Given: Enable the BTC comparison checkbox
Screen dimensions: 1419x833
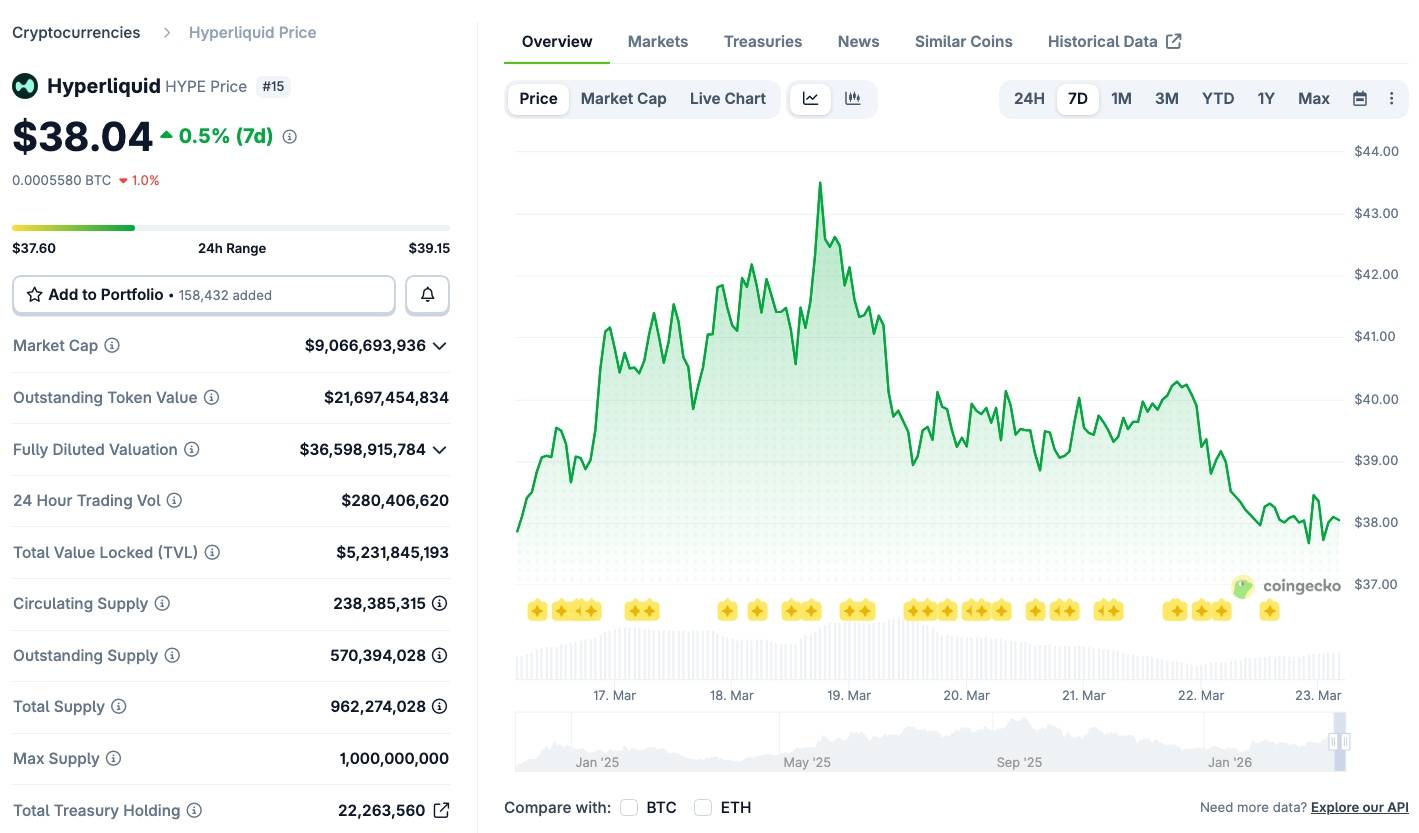Looking at the screenshot, I should (x=629, y=807).
